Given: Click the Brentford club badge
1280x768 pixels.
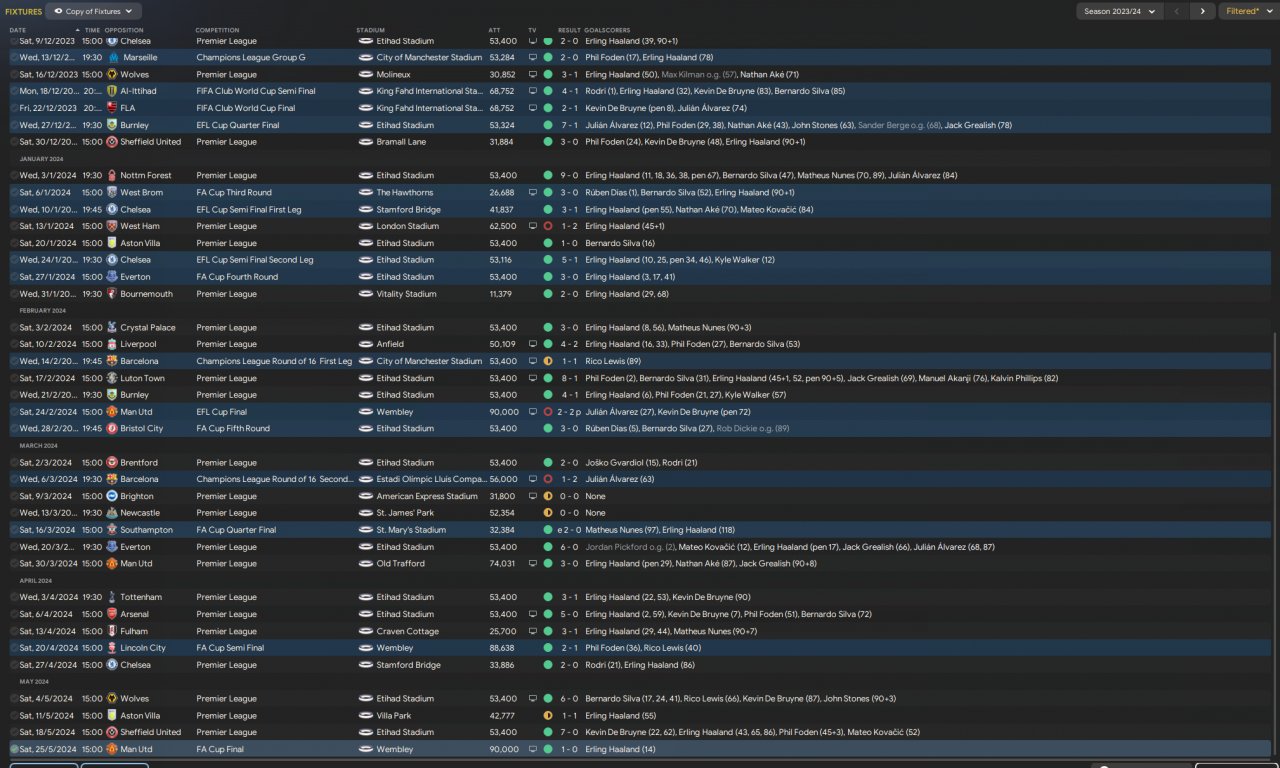Looking at the screenshot, I should [x=112, y=463].
